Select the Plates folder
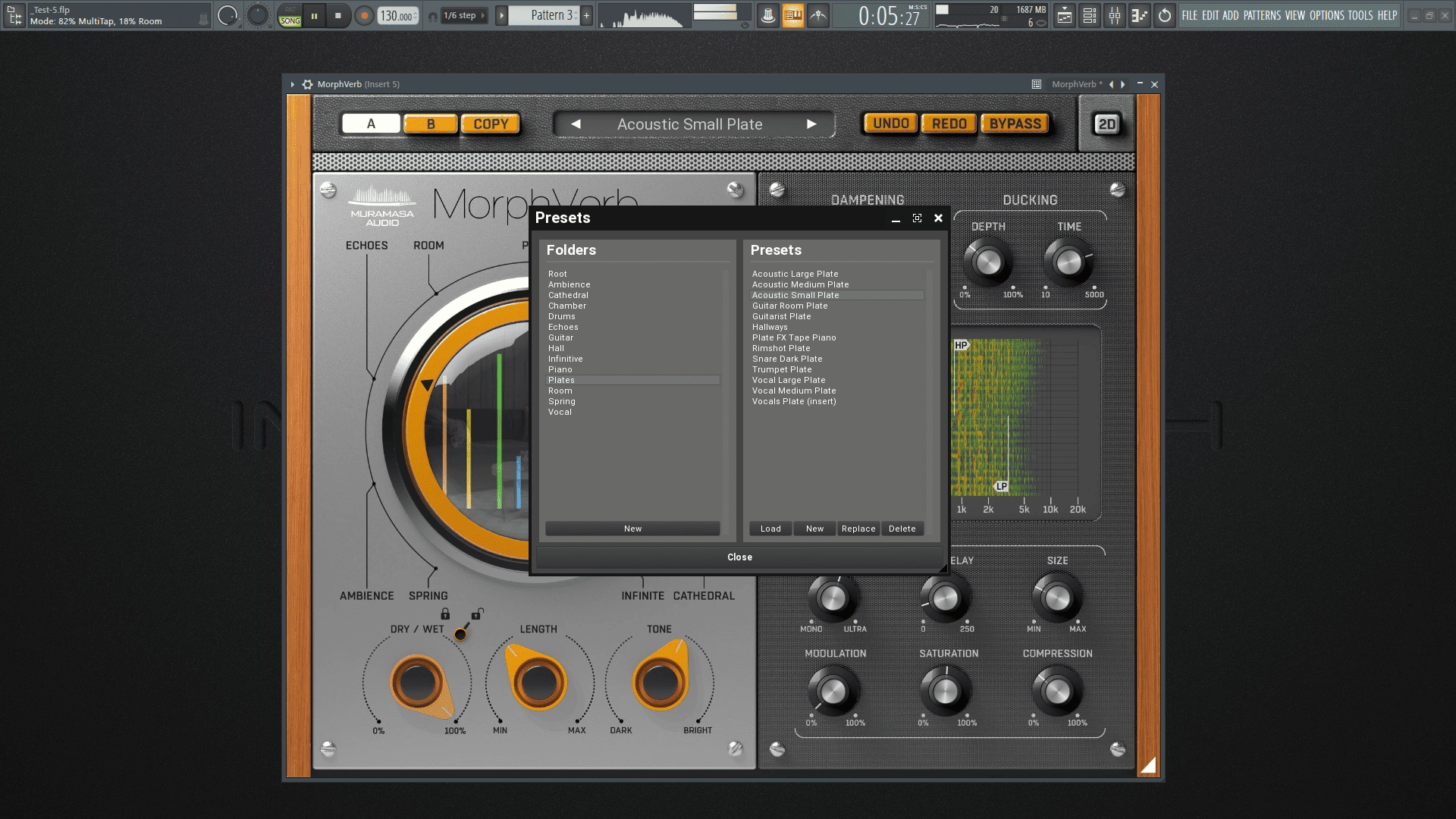The image size is (1456, 819). click(633, 380)
